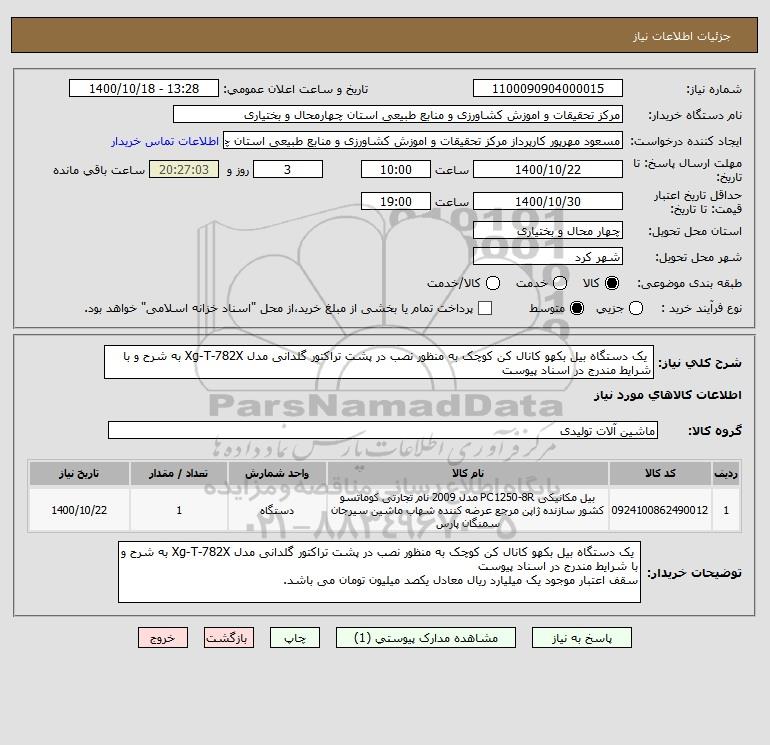Click the response deadline date 1400/10/22 field
This screenshot has width=770, height=745.
548,169
